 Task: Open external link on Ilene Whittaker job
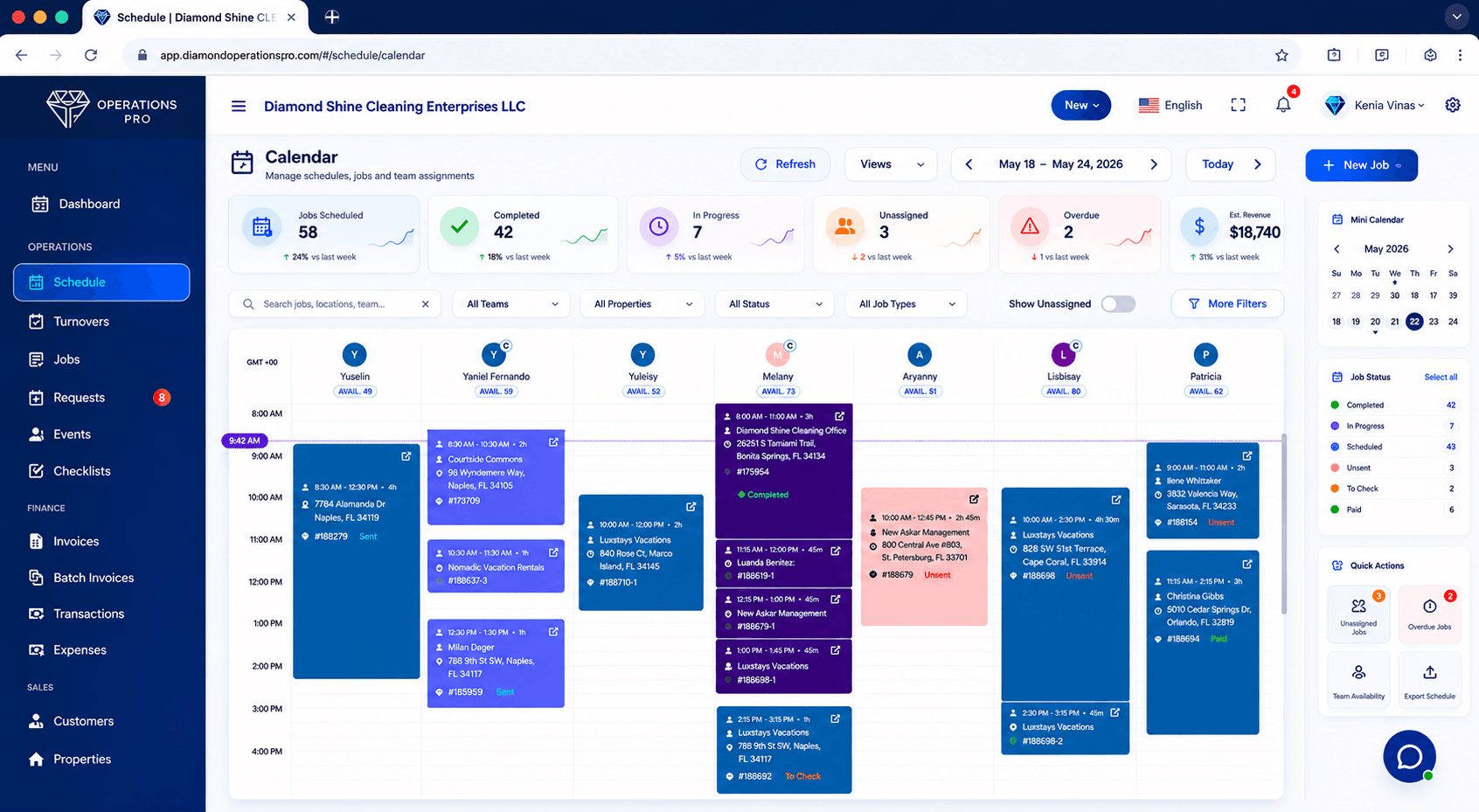[1247, 455]
